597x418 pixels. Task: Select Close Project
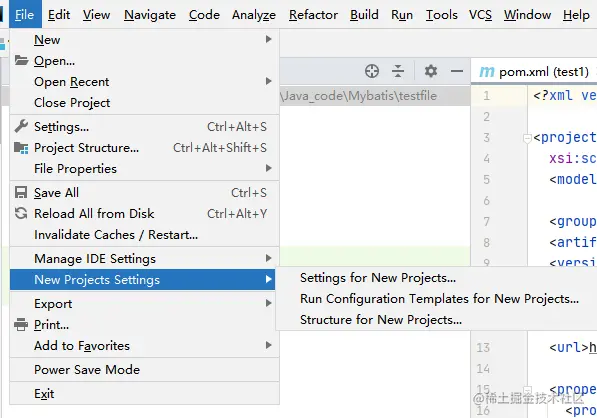click(144, 102)
